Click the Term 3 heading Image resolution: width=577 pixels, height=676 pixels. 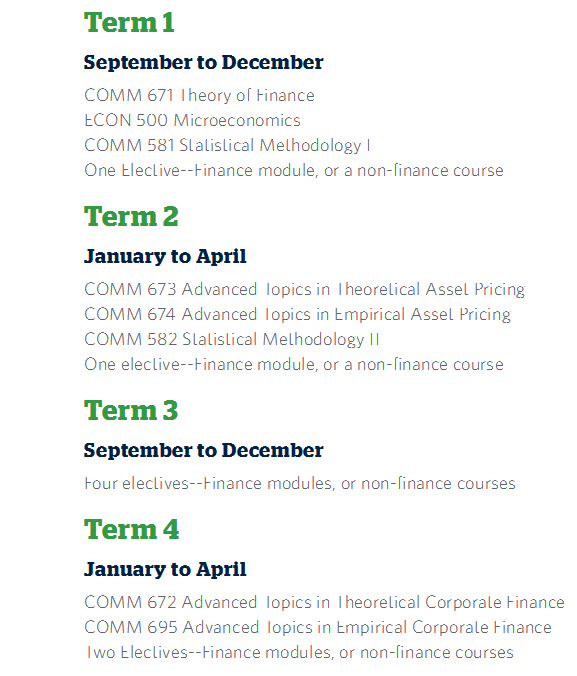pyautogui.click(x=131, y=410)
